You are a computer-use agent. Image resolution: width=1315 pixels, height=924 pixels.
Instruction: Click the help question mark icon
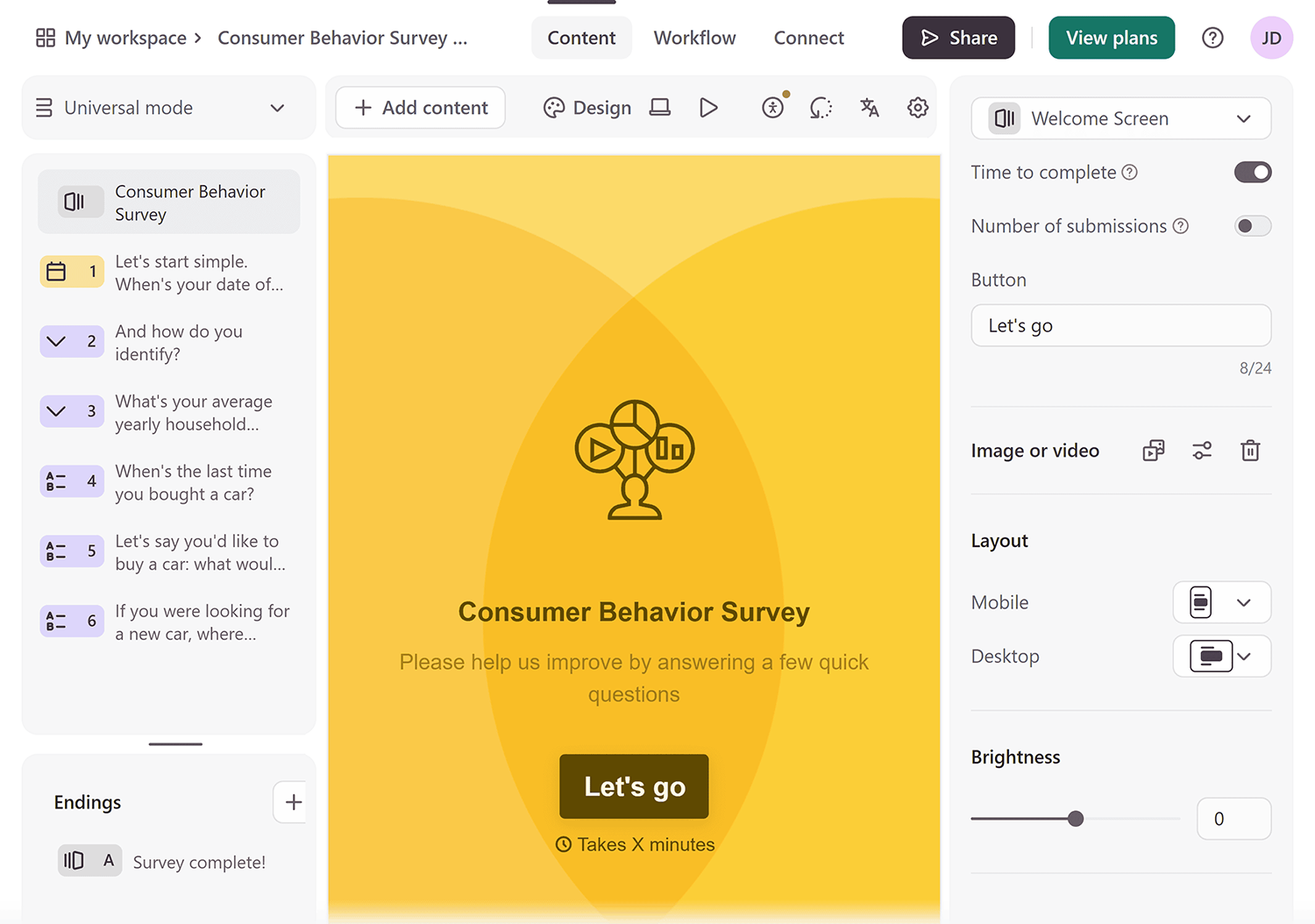pos(1212,38)
